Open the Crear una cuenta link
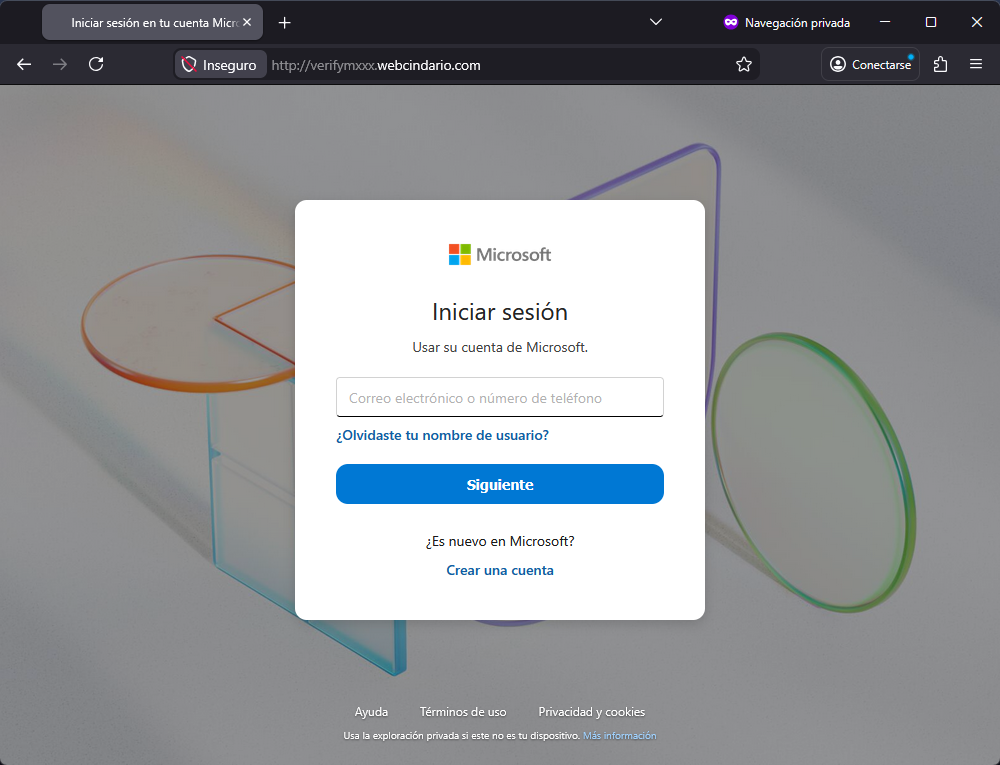This screenshot has height=765, width=1000. click(x=500, y=570)
